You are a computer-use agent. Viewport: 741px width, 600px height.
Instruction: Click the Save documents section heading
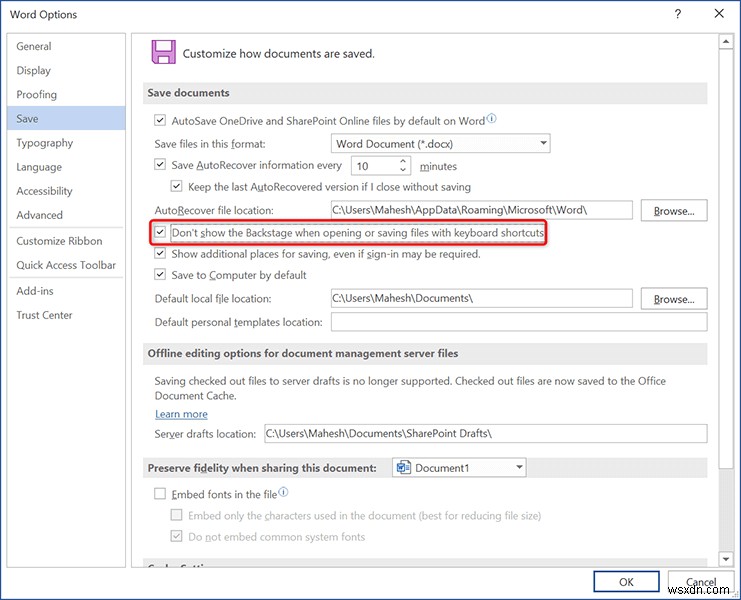click(188, 93)
